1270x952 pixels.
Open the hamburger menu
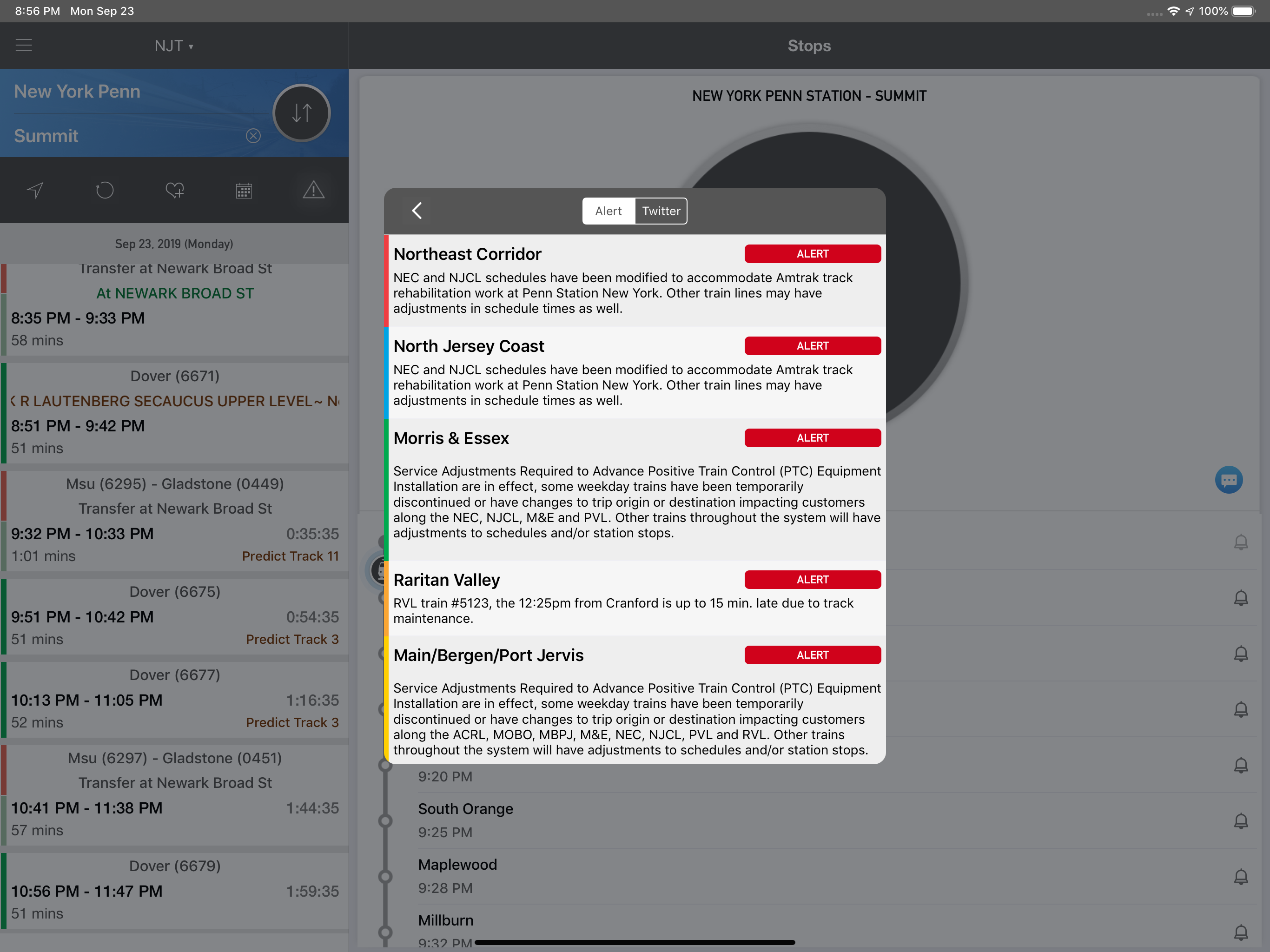24,46
